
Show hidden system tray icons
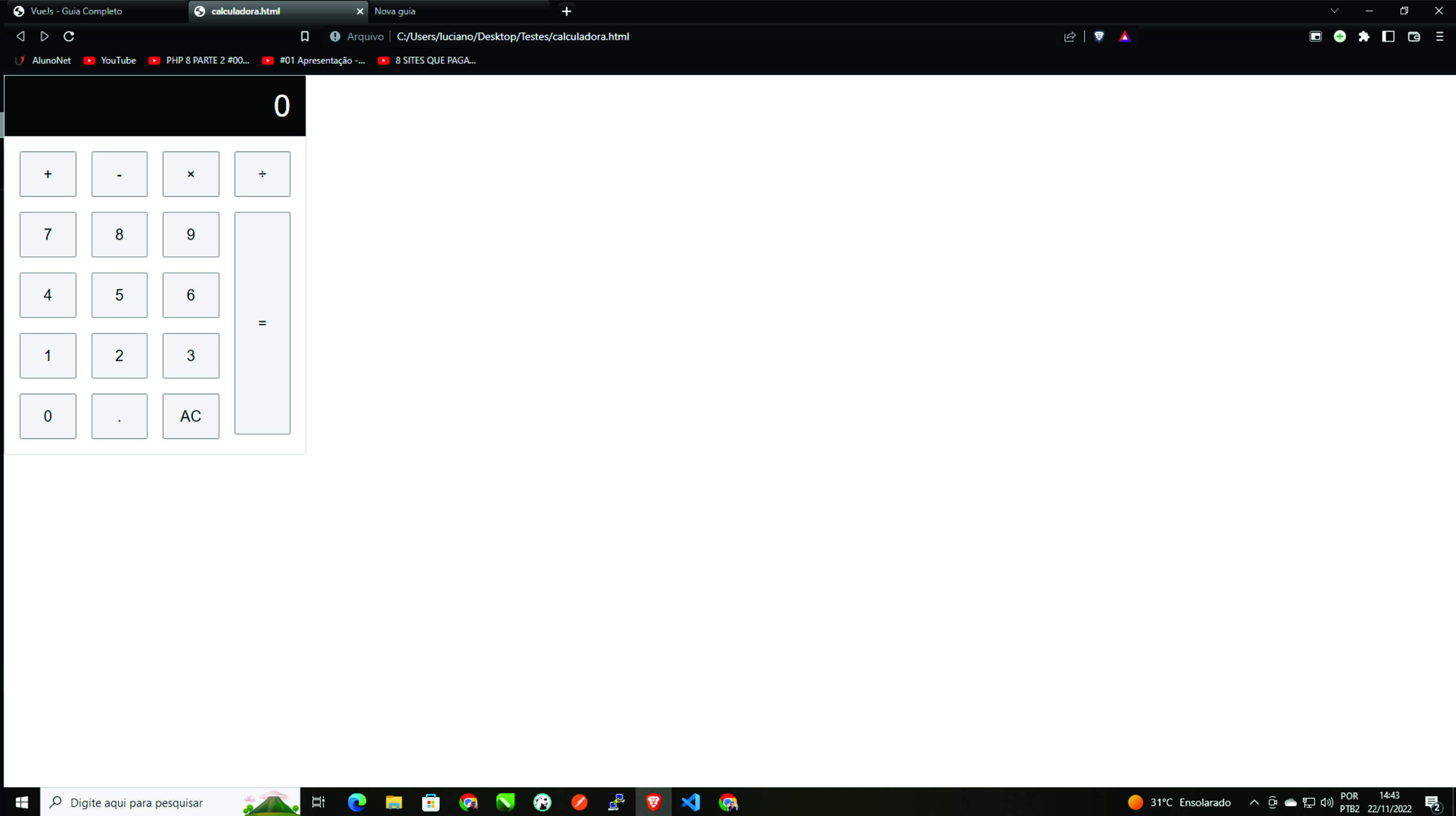point(1254,802)
